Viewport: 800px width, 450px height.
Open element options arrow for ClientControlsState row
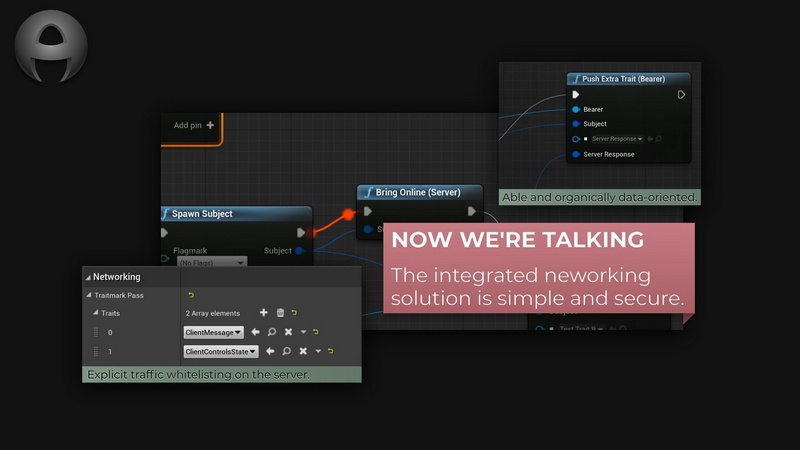click(318, 351)
